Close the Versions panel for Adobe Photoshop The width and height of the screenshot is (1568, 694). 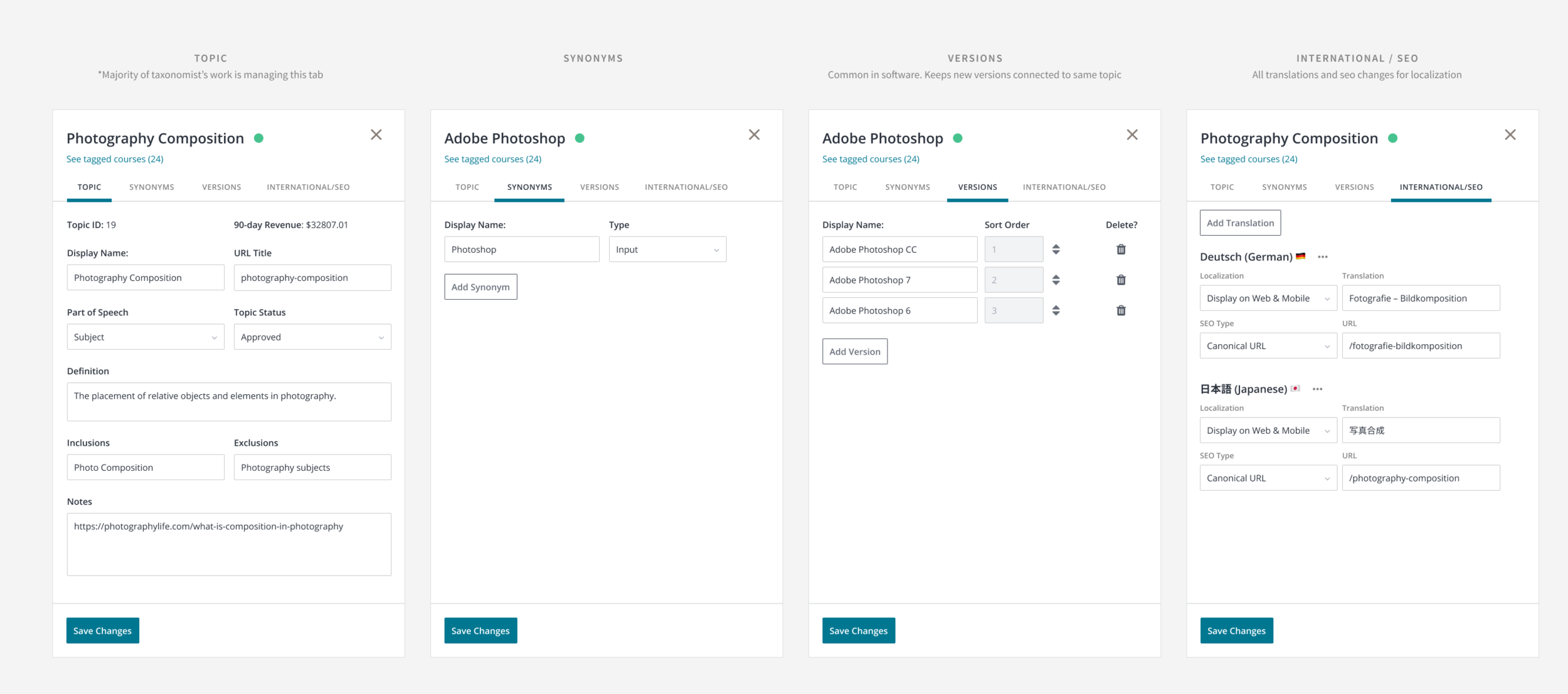[1132, 135]
